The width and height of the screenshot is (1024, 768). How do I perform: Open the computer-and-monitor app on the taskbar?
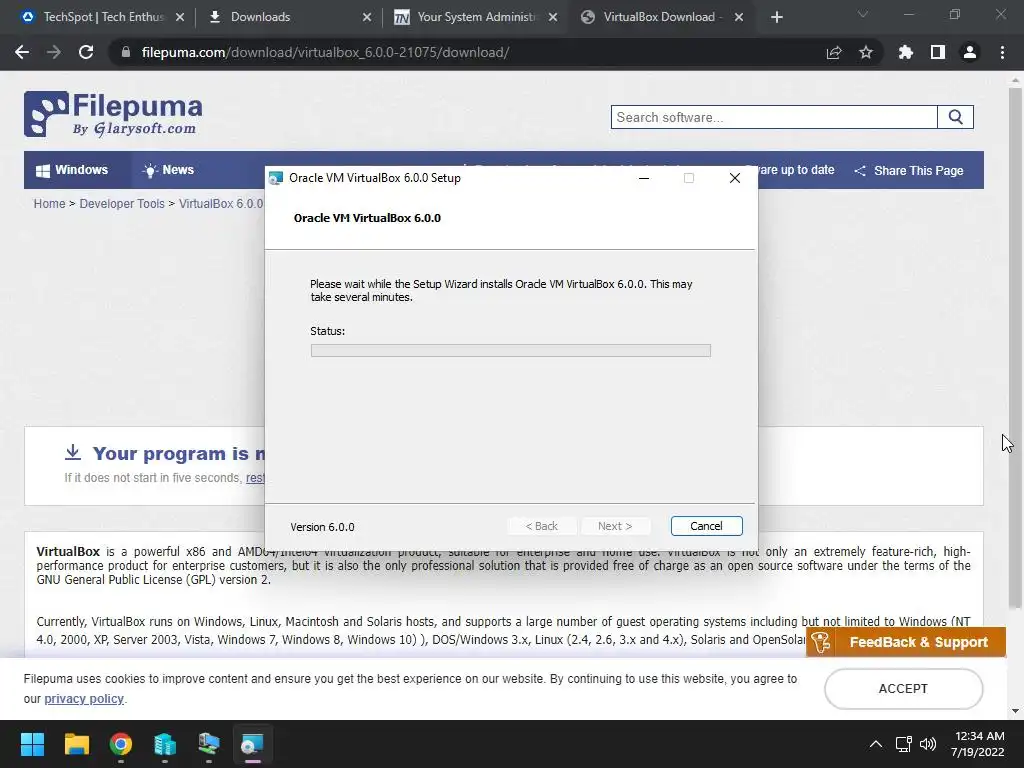point(208,744)
